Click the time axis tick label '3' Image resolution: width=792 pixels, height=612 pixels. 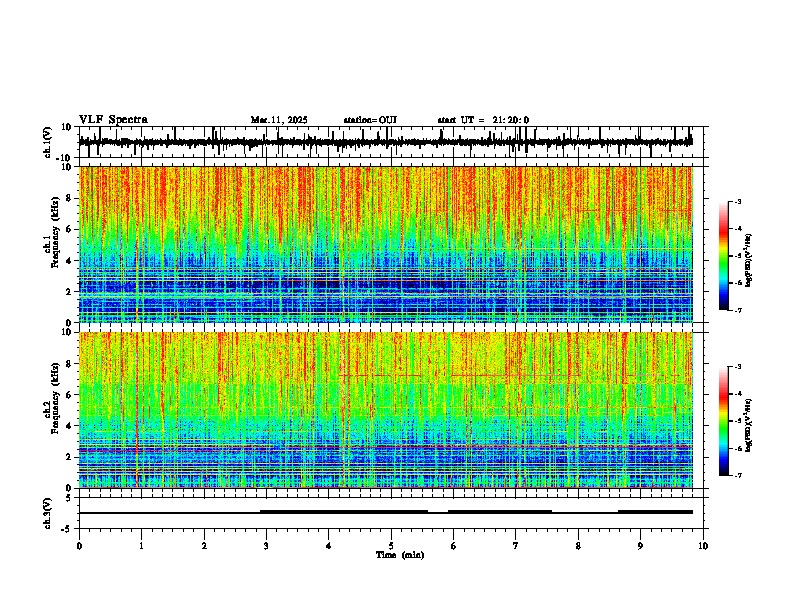coord(266,546)
